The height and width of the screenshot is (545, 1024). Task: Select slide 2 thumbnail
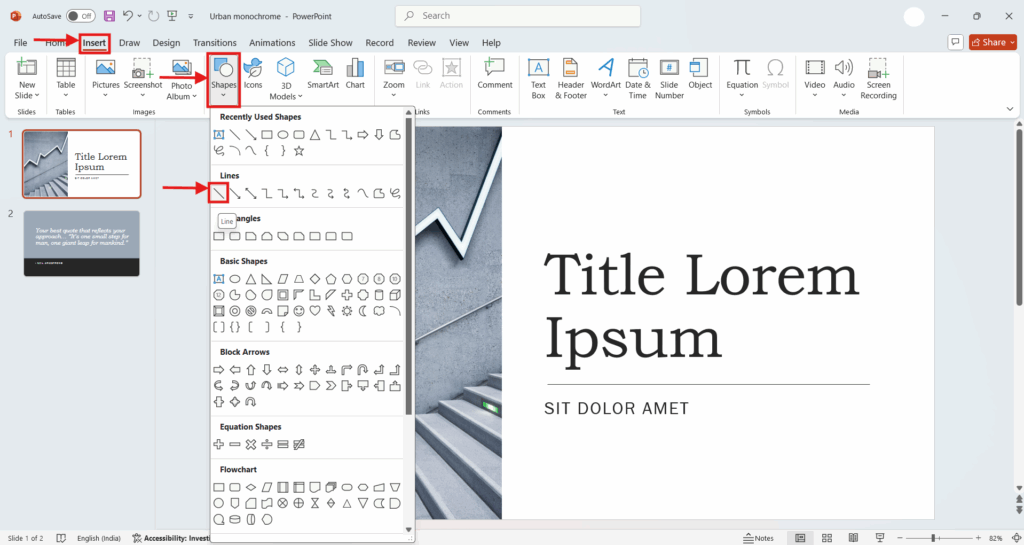pos(82,243)
